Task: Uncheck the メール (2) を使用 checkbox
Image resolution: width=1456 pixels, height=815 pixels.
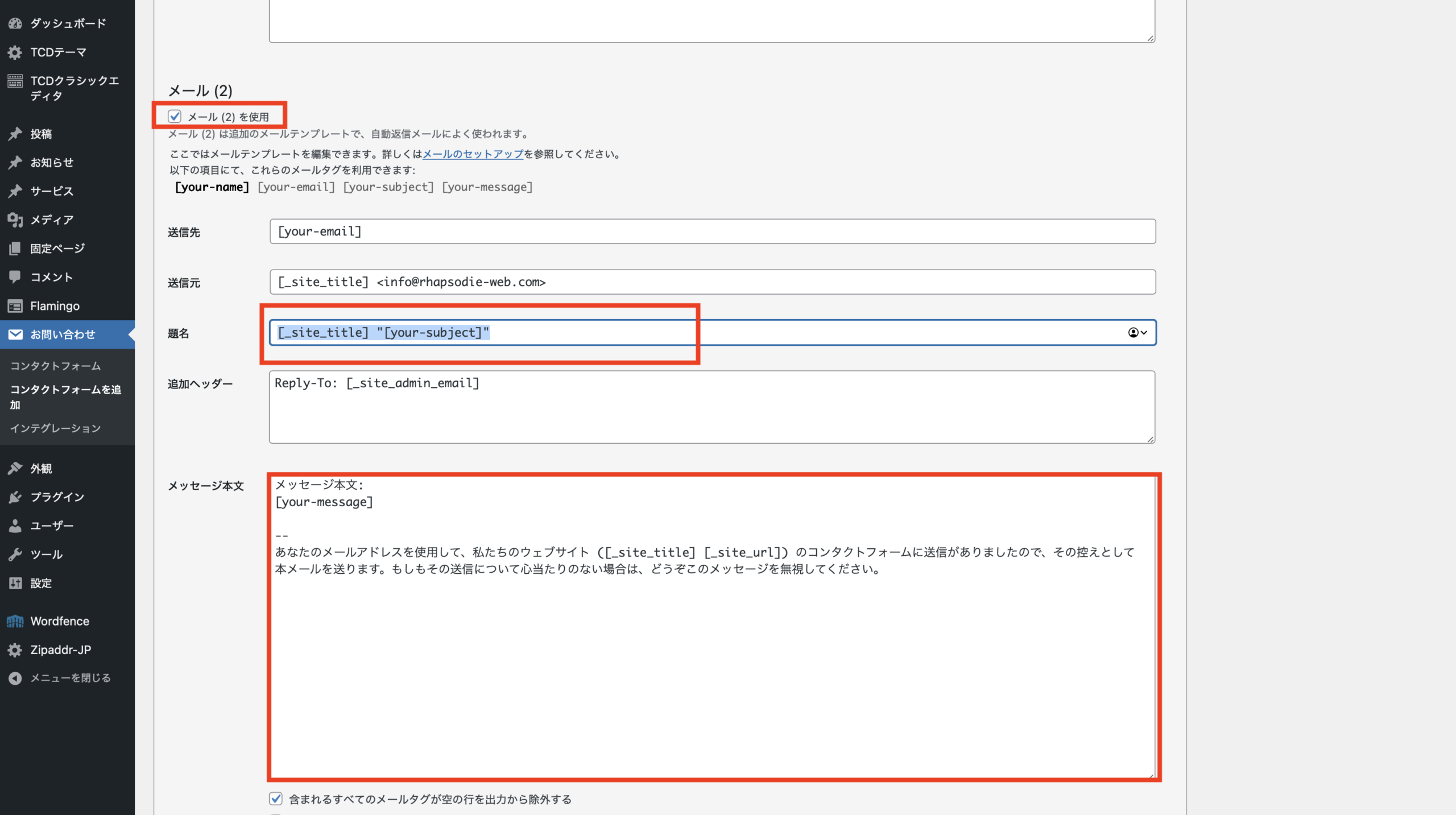Action: tap(175, 117)
